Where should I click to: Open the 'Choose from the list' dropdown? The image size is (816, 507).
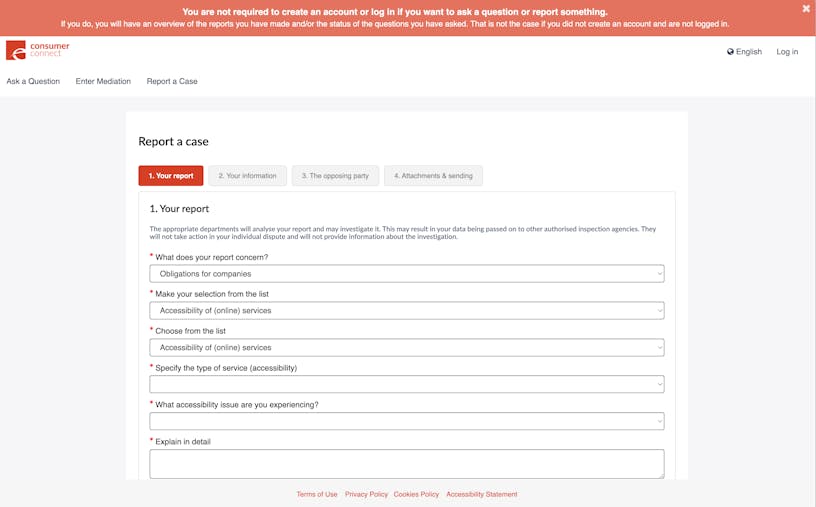(x=407, y=348)
